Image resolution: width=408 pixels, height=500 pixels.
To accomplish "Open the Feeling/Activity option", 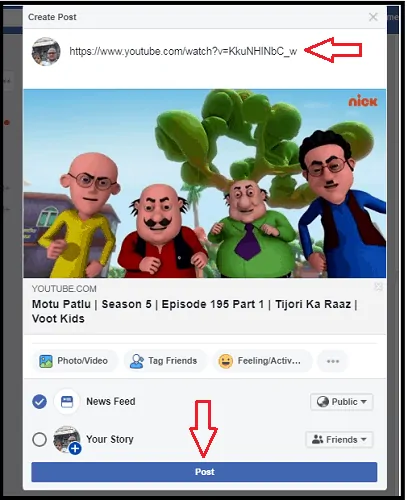I will coord(262,361).
